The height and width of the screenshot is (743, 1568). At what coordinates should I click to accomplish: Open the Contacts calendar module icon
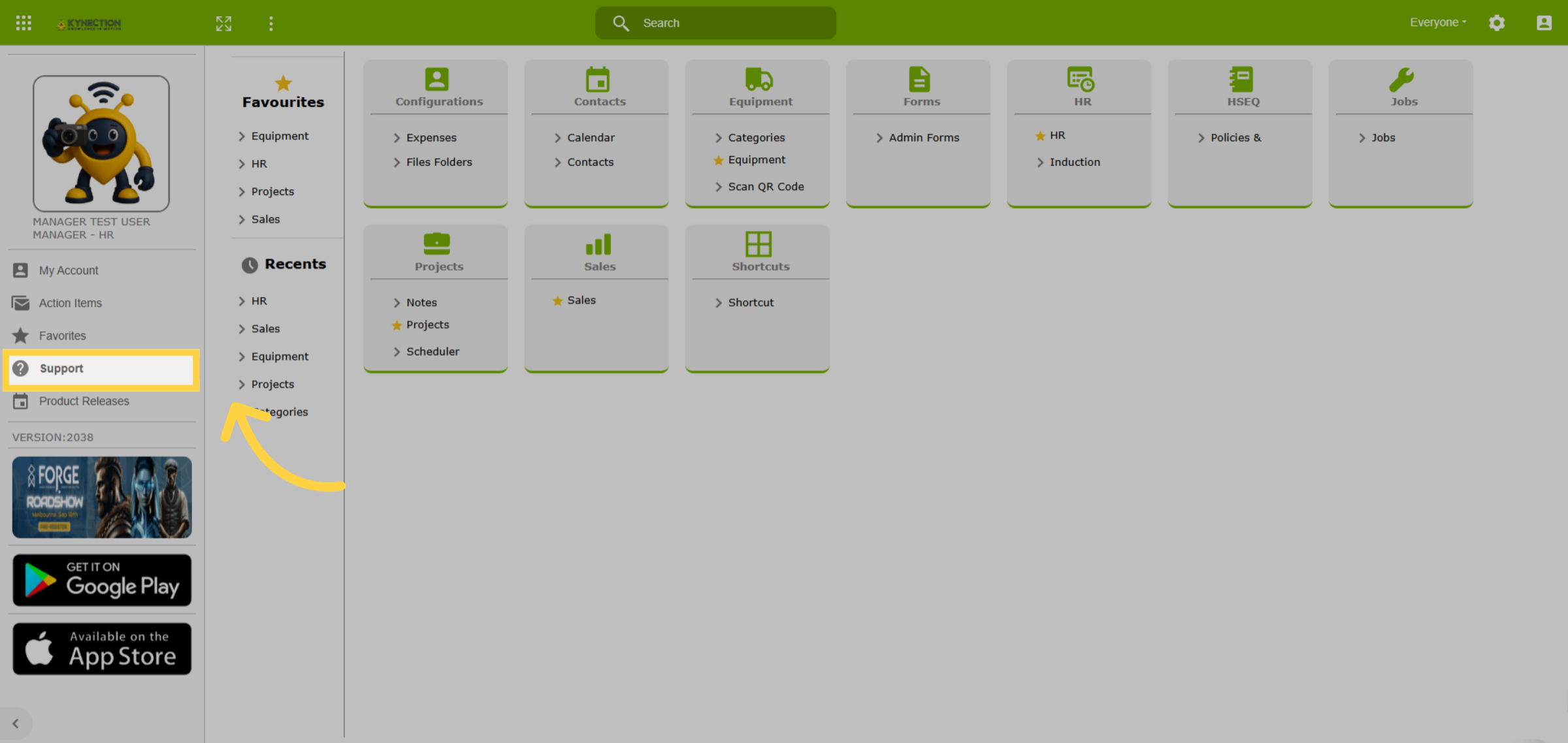click(598, 79)
